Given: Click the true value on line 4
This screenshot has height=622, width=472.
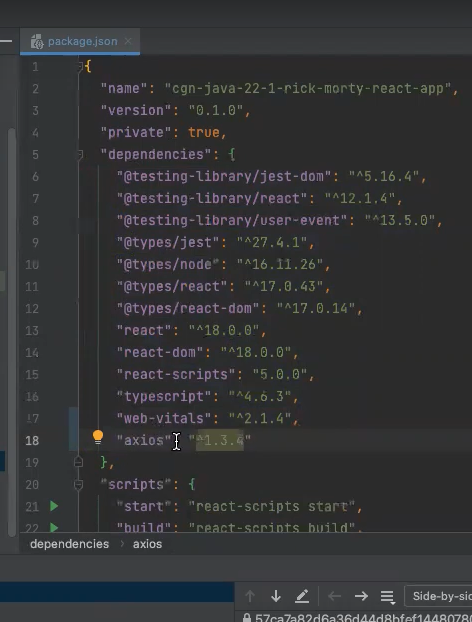Looking at the screenshot, I should tap(203, 132).
